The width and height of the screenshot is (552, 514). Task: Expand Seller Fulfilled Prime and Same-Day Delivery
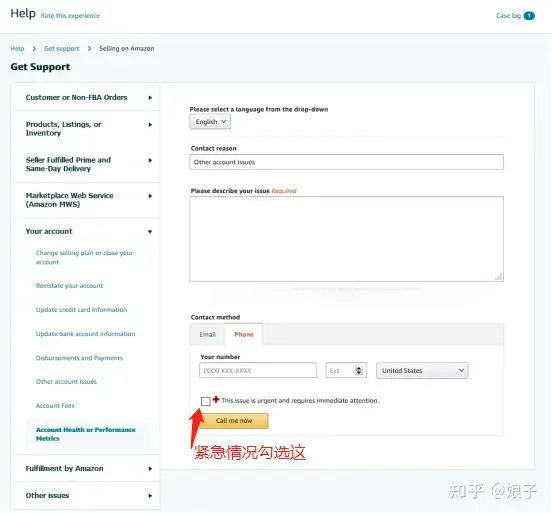coord(86,164)
